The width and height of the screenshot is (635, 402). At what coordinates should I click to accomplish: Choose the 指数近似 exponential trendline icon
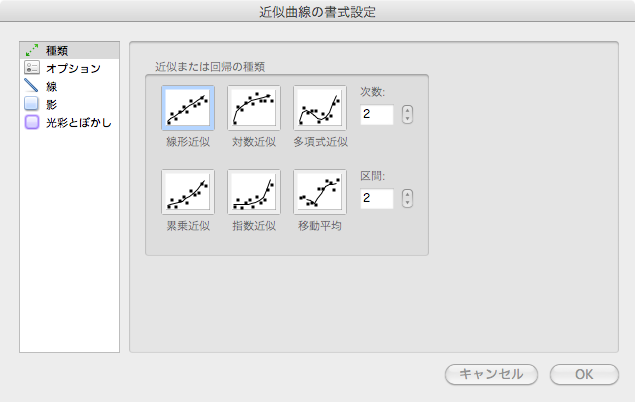(254, 192)
